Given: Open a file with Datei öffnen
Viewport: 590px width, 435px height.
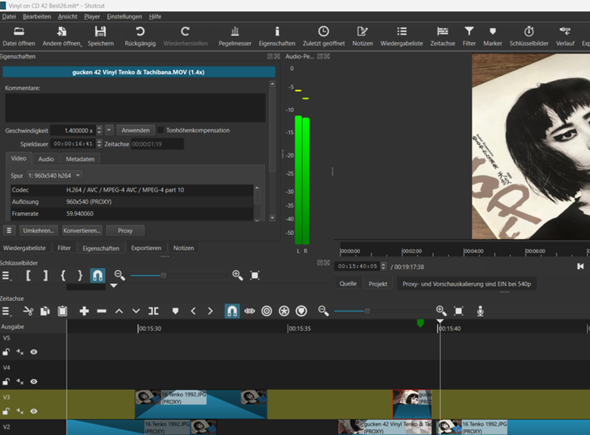Looking at the screenshot, I should point(19,36).
